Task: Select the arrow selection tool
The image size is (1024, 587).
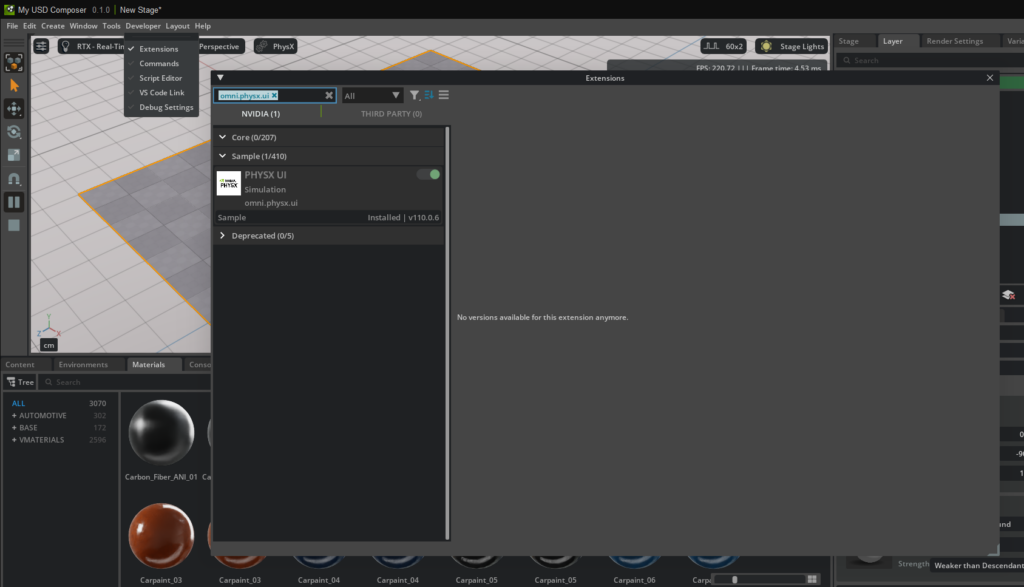Action: (14, 86)
